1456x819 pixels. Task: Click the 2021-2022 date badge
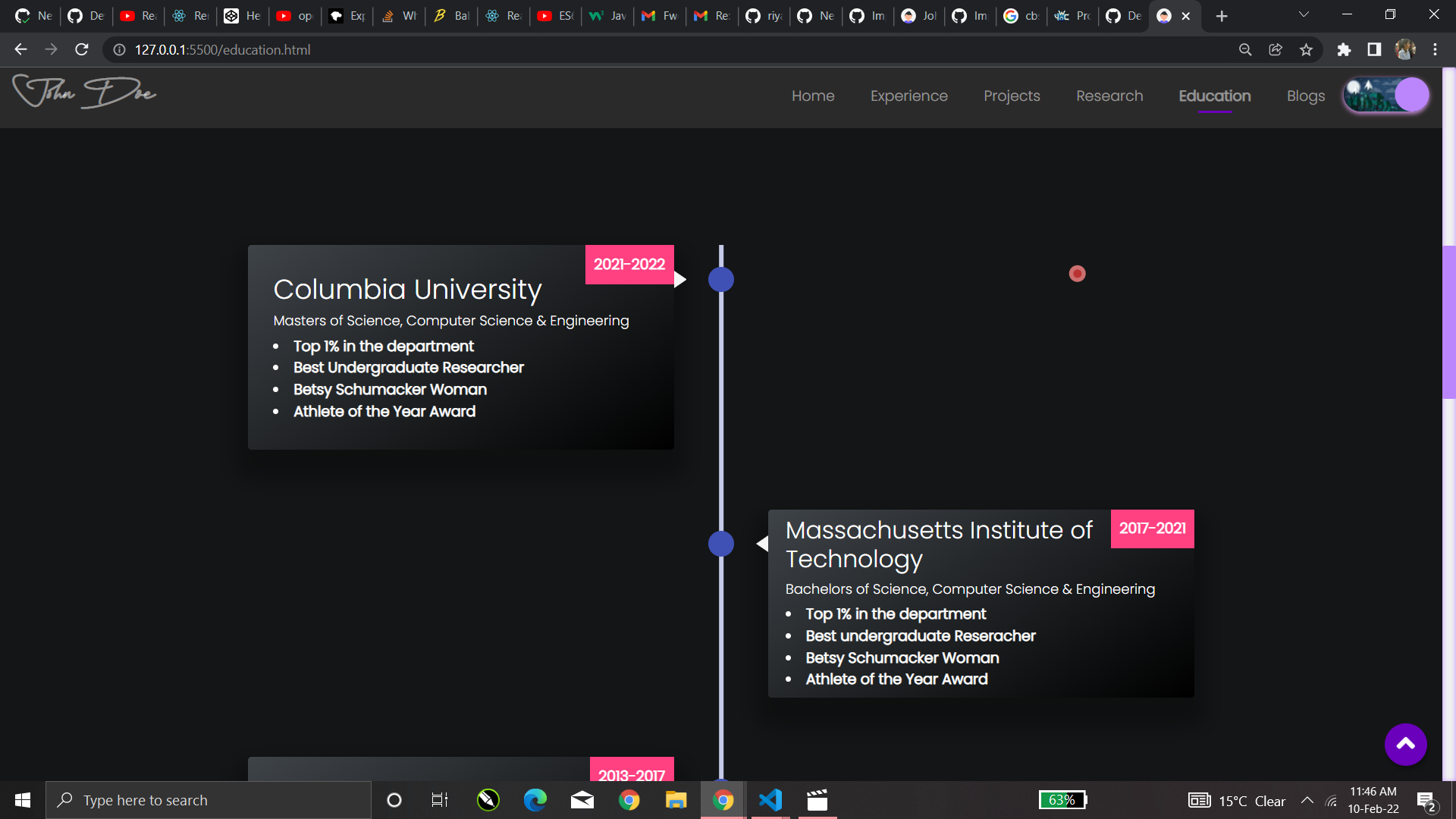click(629, 265)
